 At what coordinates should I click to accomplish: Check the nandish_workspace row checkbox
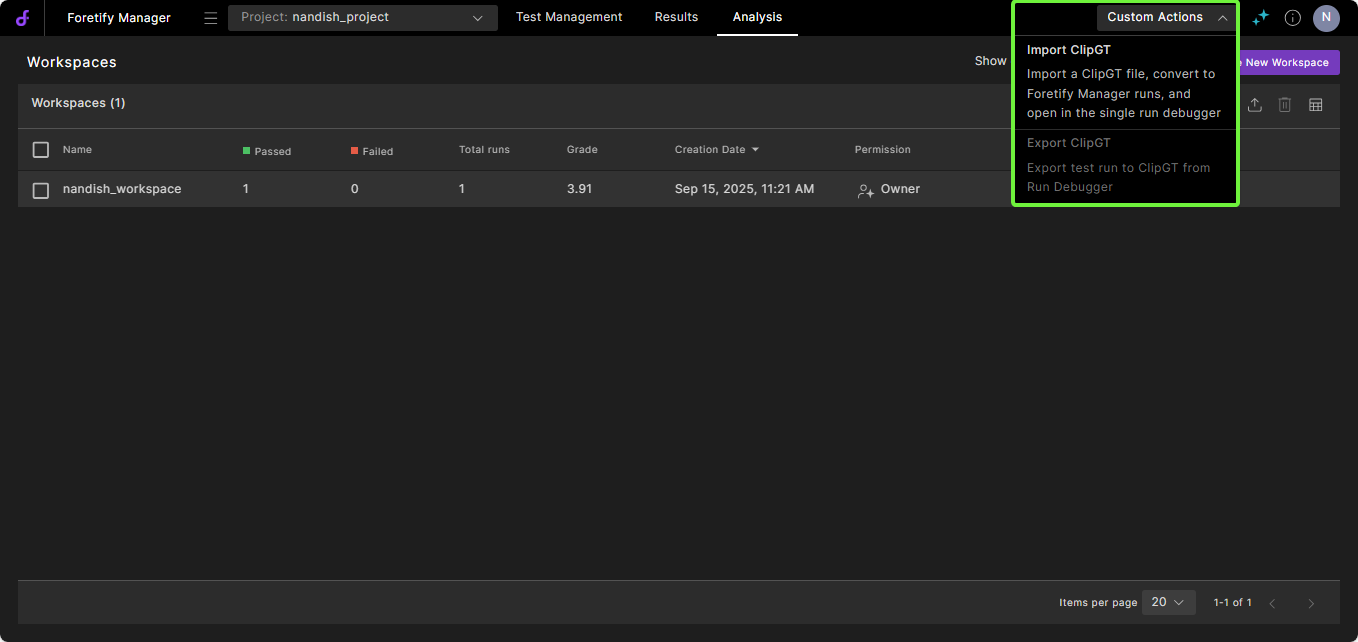pos(41,190)
